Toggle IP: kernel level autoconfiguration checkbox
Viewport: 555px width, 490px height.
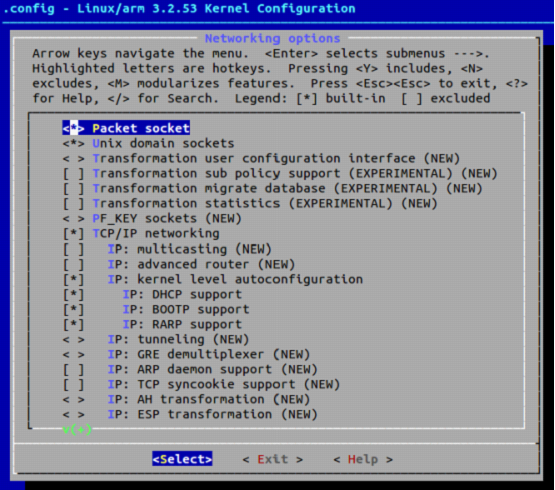pyautogui.click(x=74, y=279)
